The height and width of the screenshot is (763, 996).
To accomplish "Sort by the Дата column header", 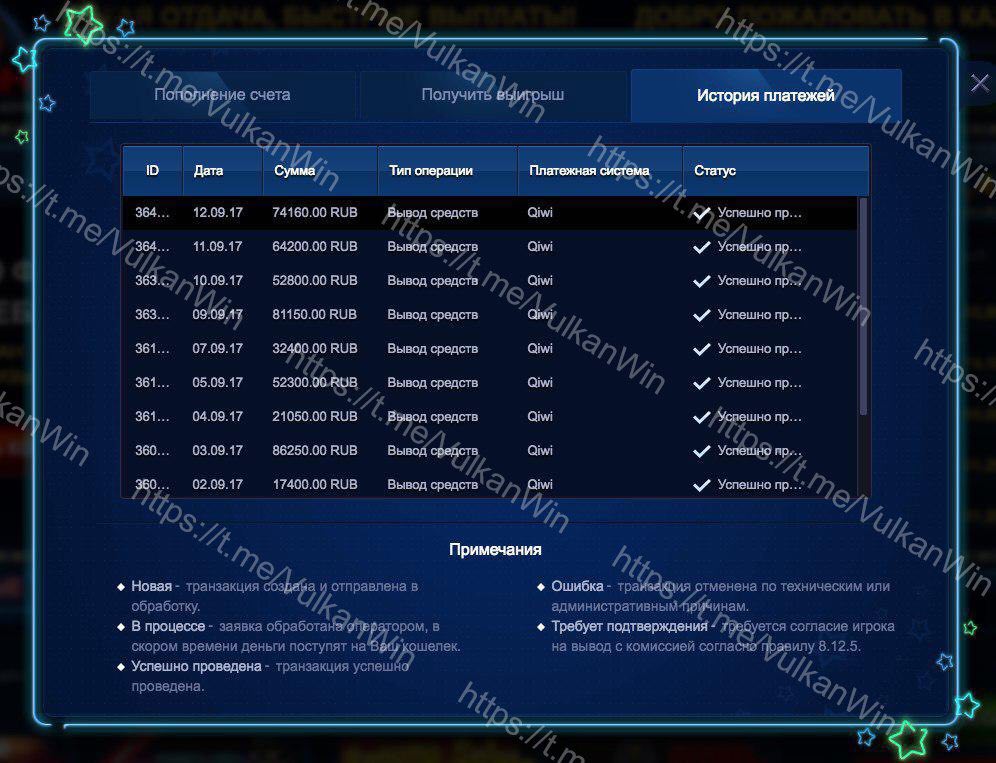I will point(222,170).
